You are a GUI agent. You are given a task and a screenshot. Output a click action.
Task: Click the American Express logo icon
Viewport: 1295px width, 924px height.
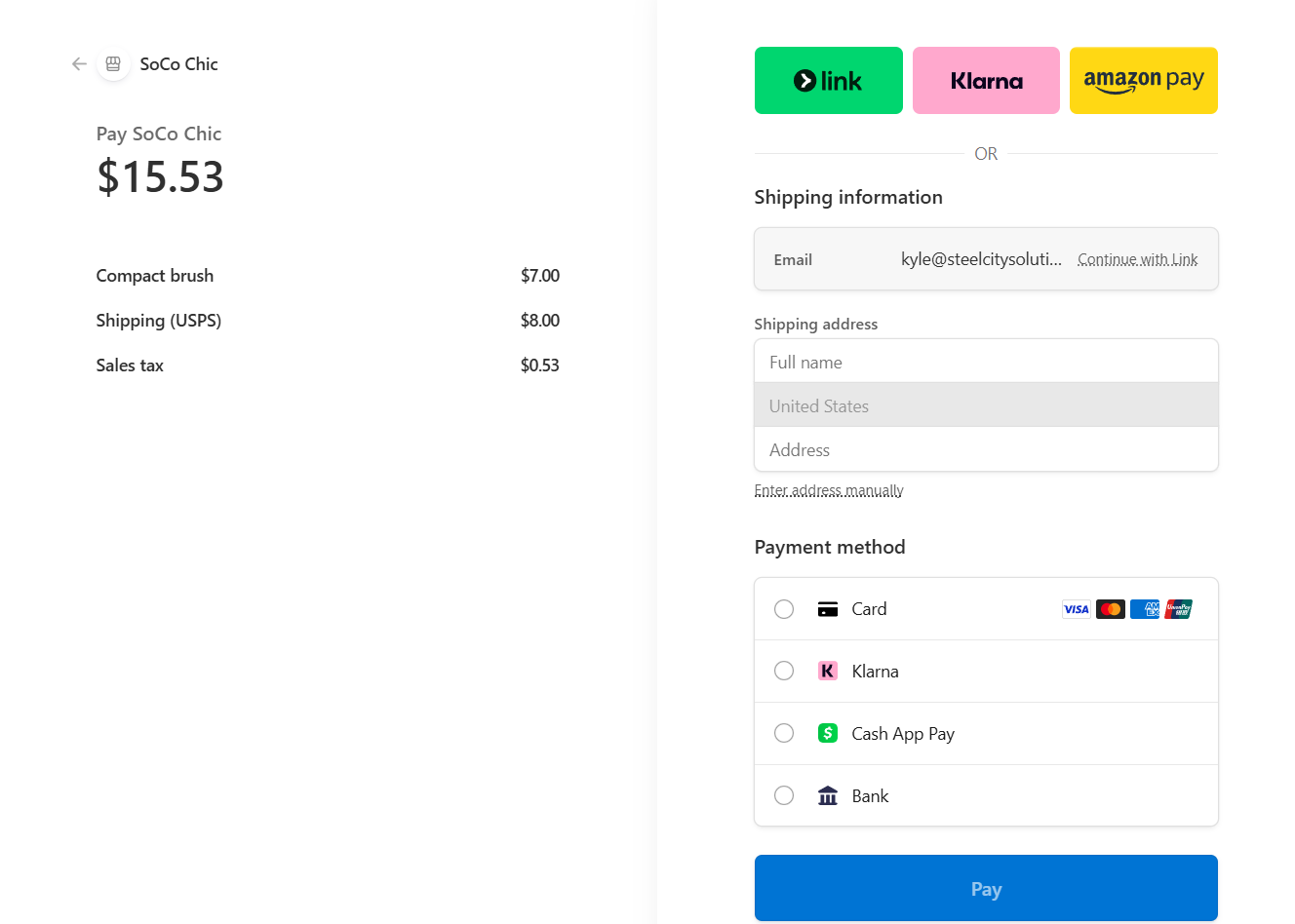[1145, 609]
